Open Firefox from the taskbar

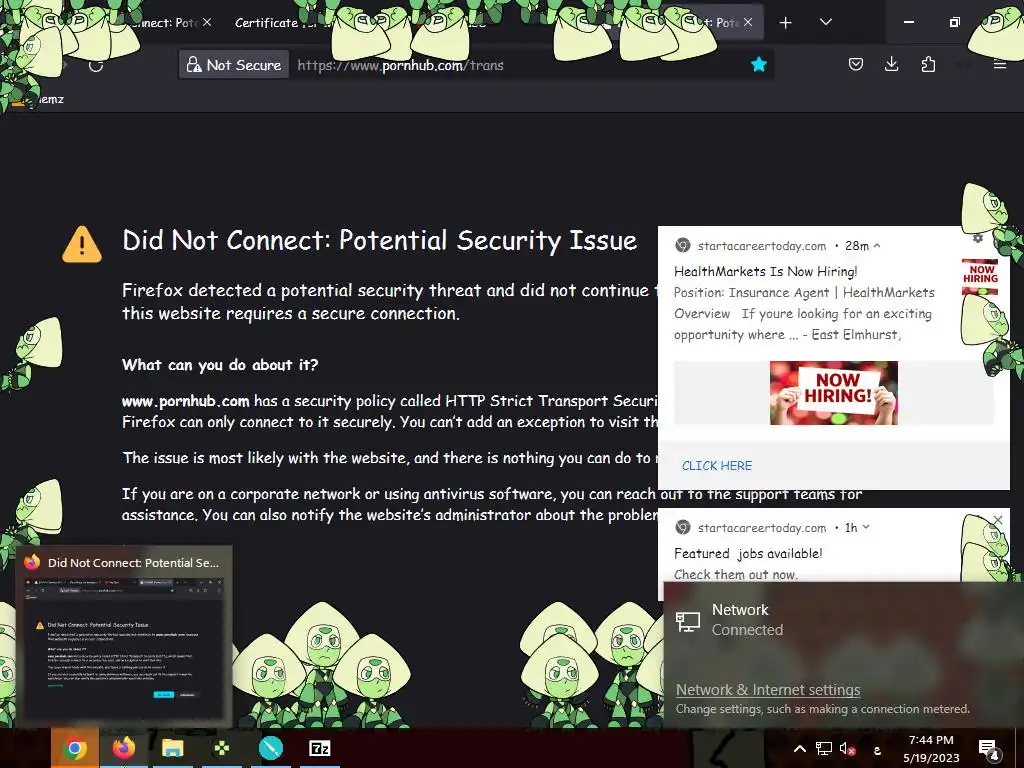123,748
